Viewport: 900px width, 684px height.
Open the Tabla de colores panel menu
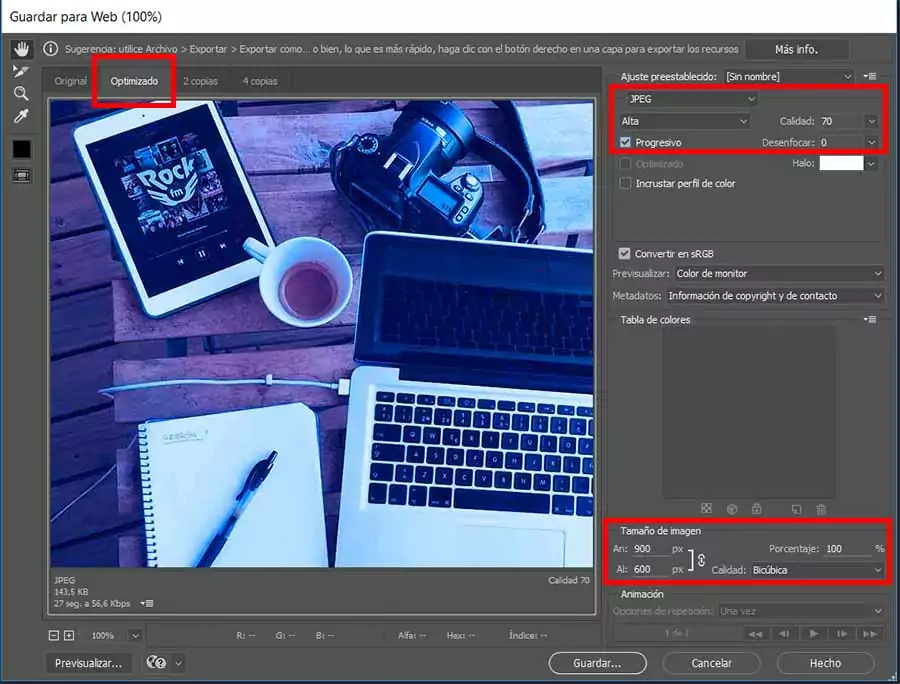tap(871, 320)
